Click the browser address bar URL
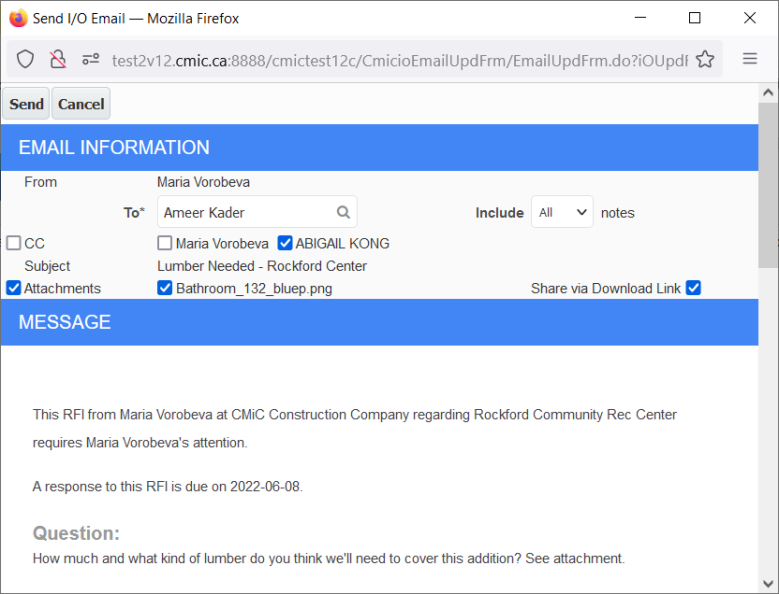Viewport: 779px width, 594px height. click(x=400, y=60)
